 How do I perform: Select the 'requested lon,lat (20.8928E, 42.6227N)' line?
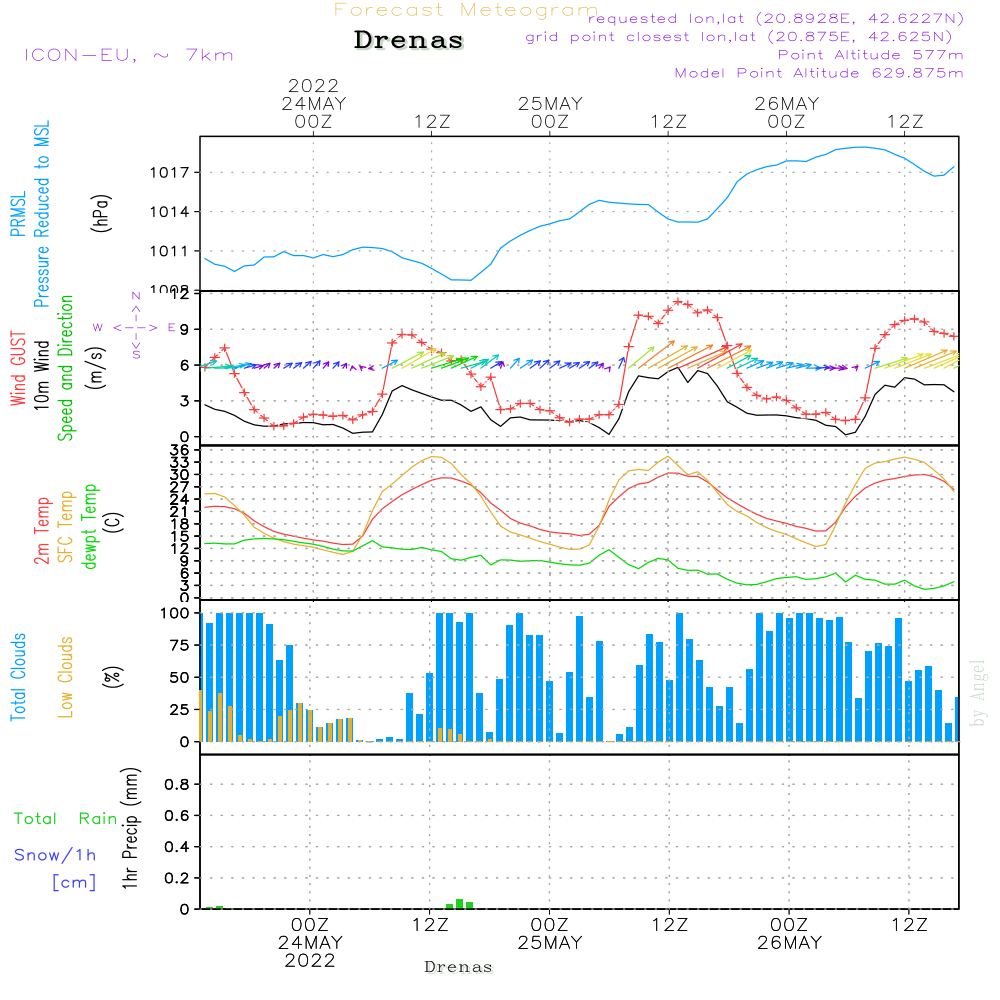tap(776, 18)
